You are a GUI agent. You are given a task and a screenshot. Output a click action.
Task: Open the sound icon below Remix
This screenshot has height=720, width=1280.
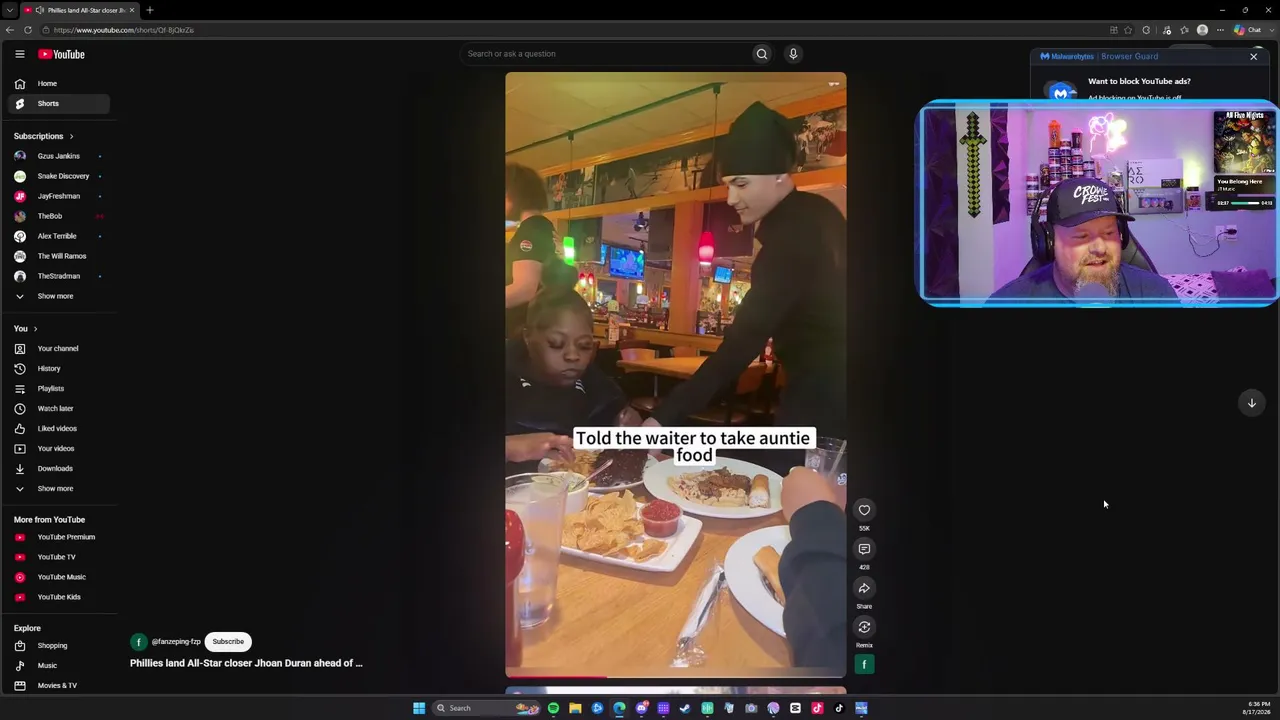(864, 664)
